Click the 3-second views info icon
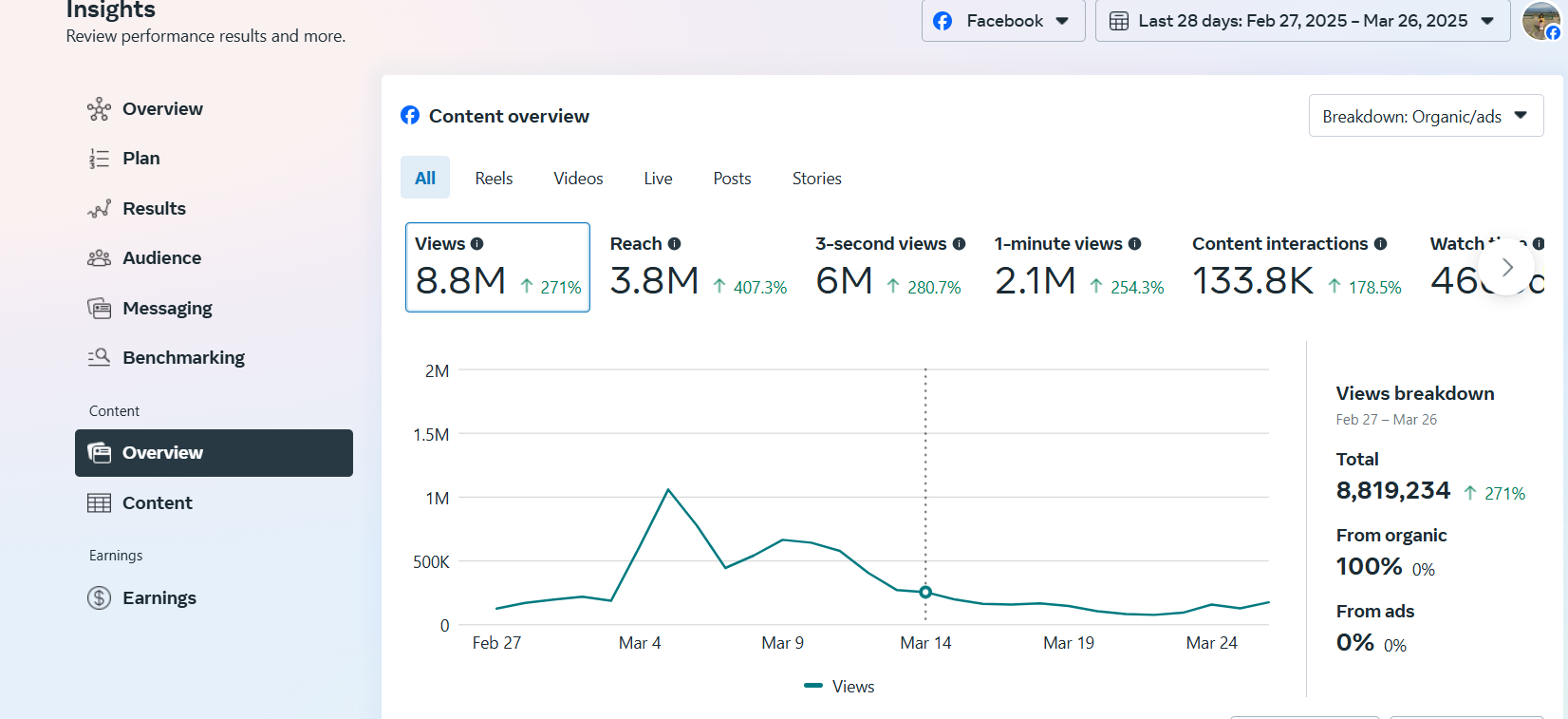The width and height of the screenshot is (1568, 719). (960, 244)
